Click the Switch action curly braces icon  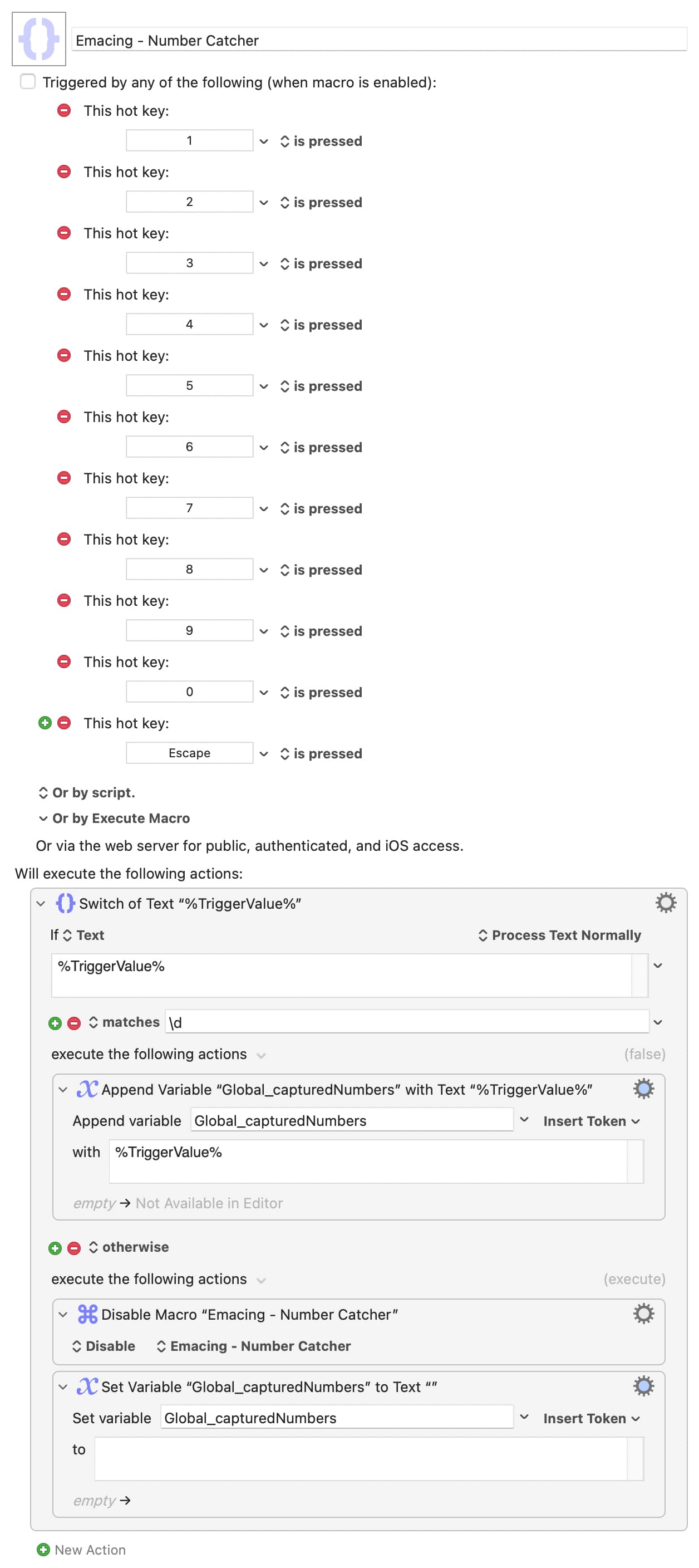[65, 903]
